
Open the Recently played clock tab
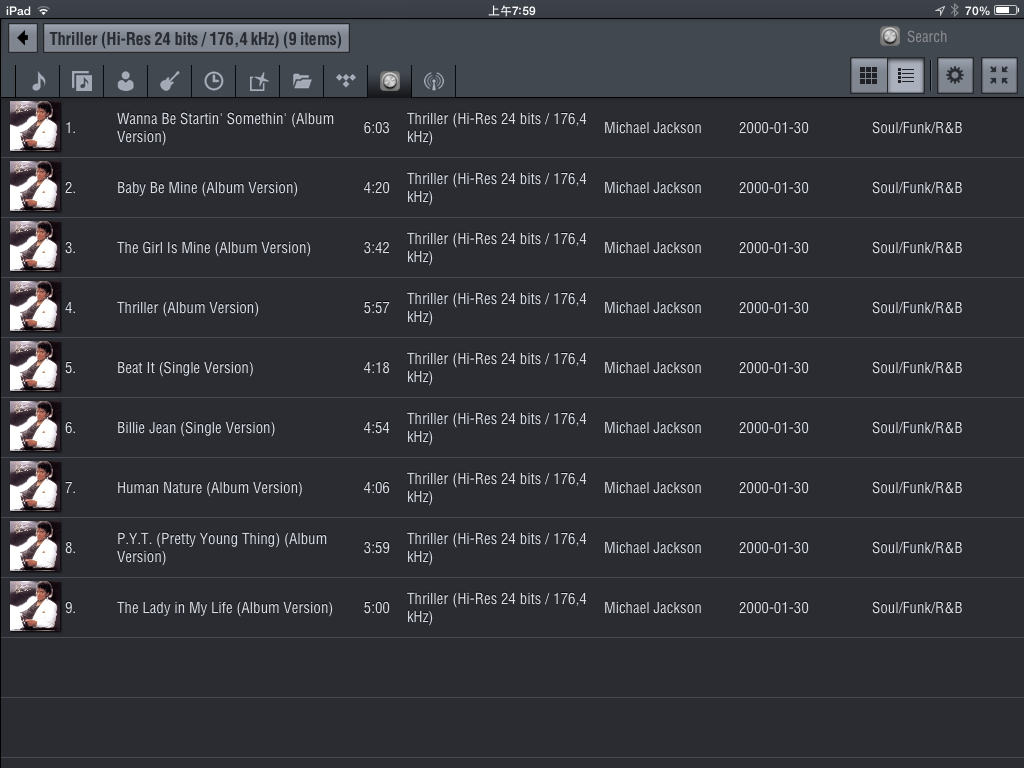click(x=214, y=81)
